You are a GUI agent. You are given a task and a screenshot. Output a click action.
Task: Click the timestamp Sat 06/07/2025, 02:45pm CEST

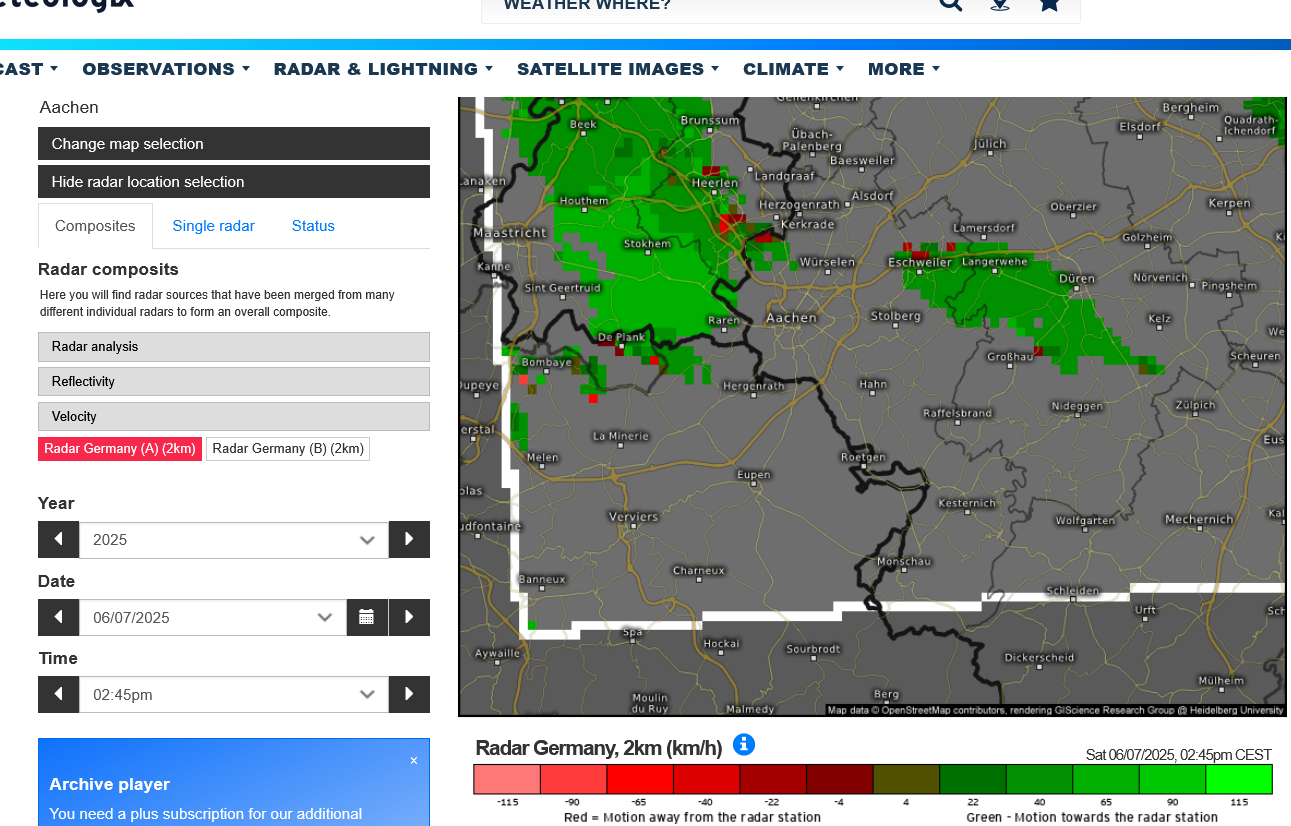[x=1178, y=755]
